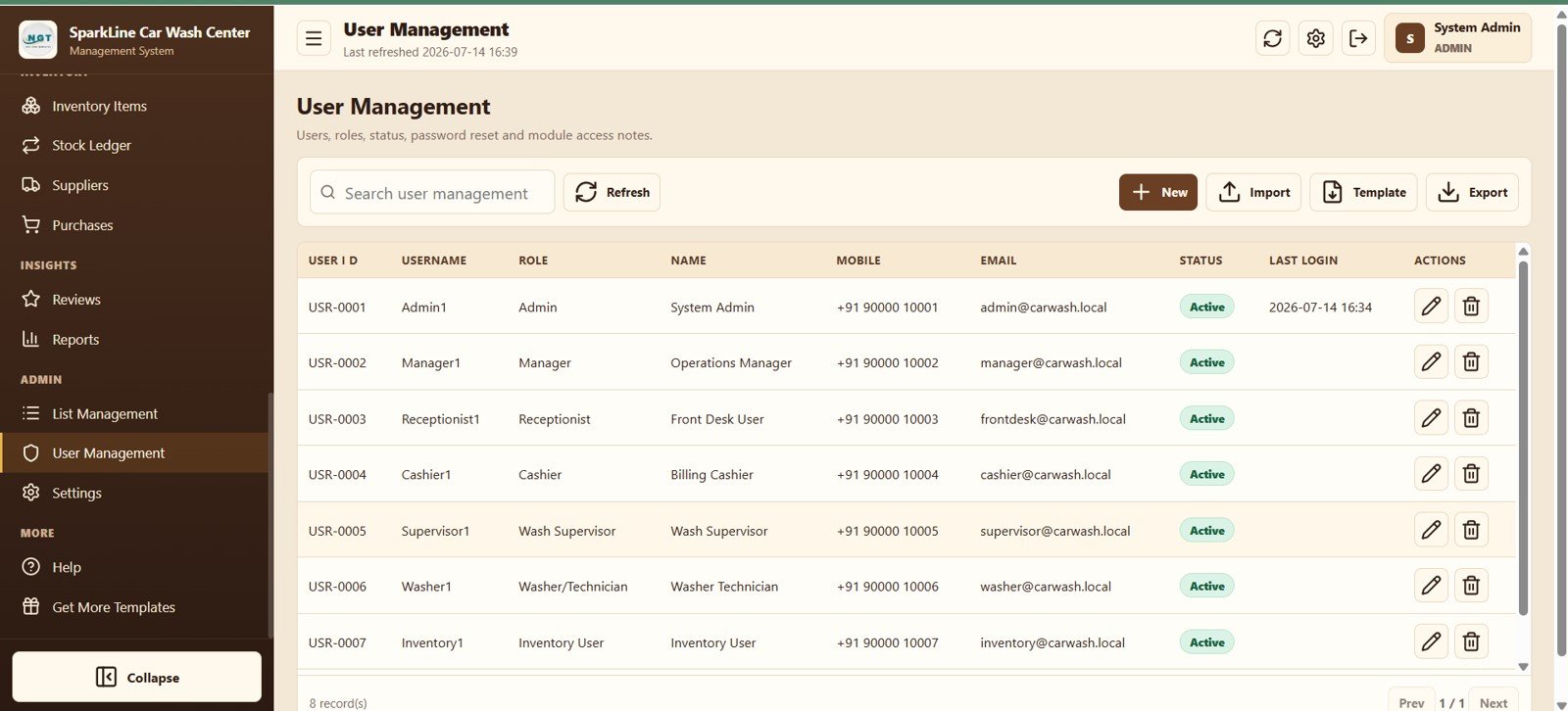
Task: Click email admin@carwash.local
Action: tap(1043, 308)
